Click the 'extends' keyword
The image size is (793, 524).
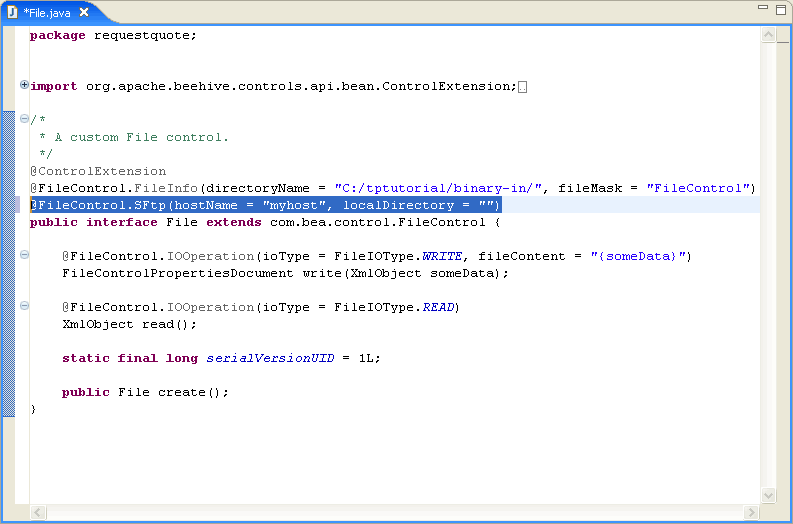point(234,223)
